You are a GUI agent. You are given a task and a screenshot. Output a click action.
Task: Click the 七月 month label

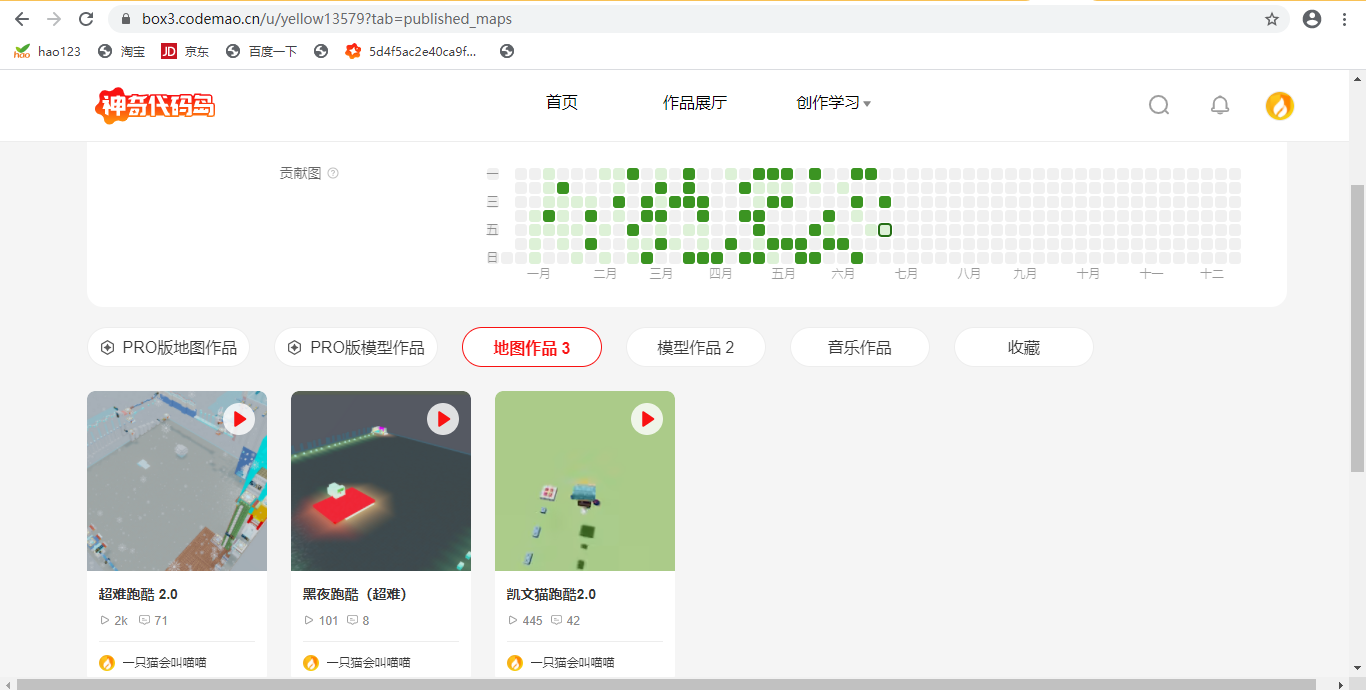pyautogui.click(x=906, y=274)
